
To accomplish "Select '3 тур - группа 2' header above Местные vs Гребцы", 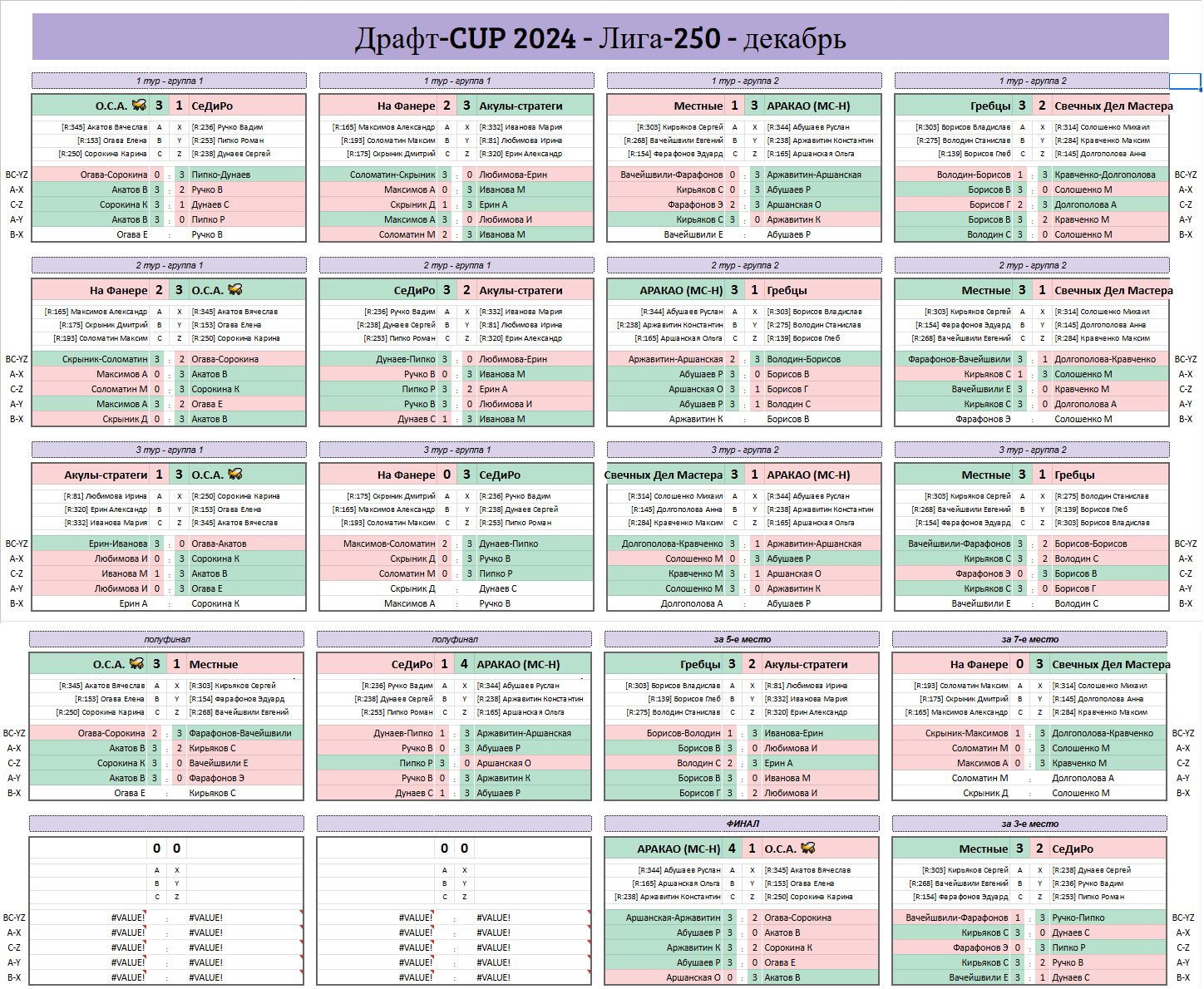I will coord(1032,450).
